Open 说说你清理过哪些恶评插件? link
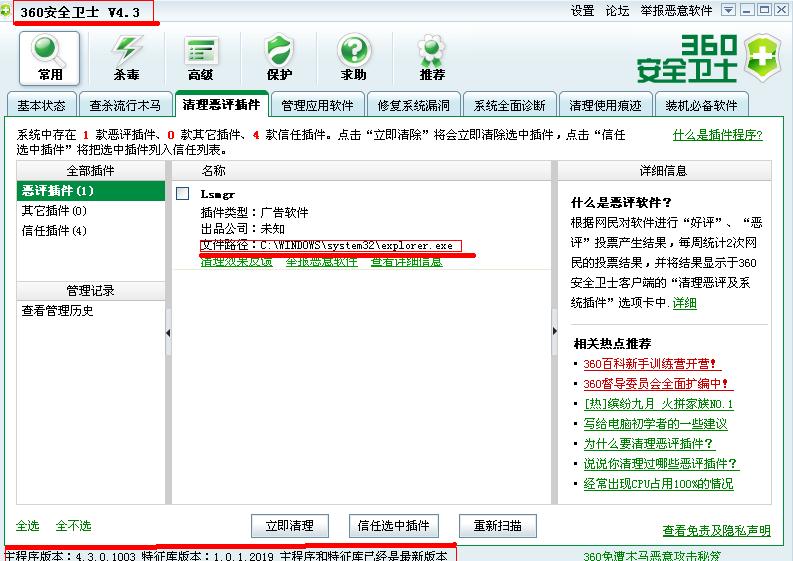Screen dimensions: 793x561 coord(661,464)
